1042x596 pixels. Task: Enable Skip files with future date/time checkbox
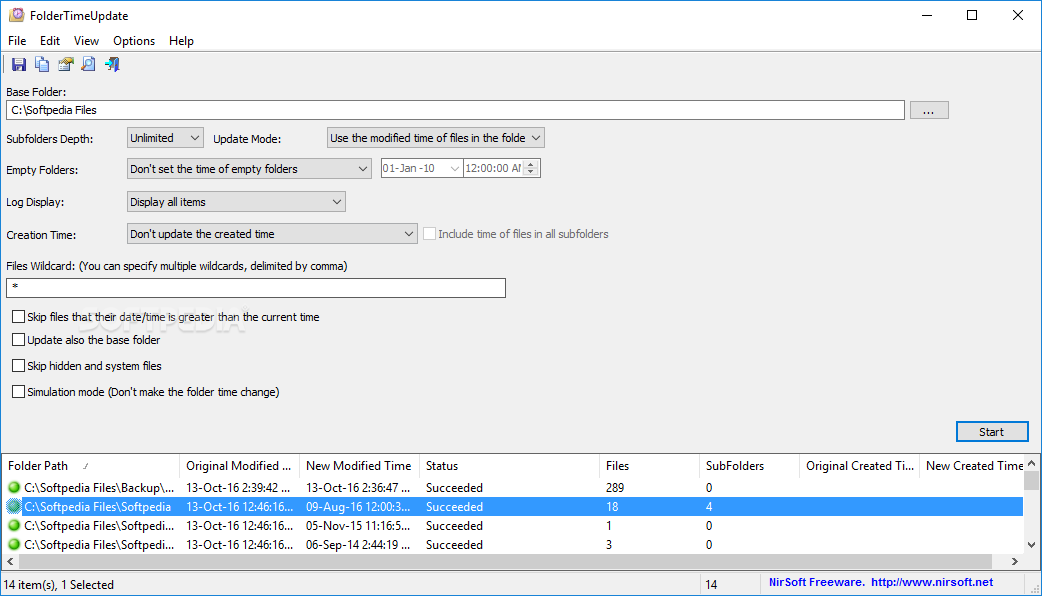(x=19, y=317)
